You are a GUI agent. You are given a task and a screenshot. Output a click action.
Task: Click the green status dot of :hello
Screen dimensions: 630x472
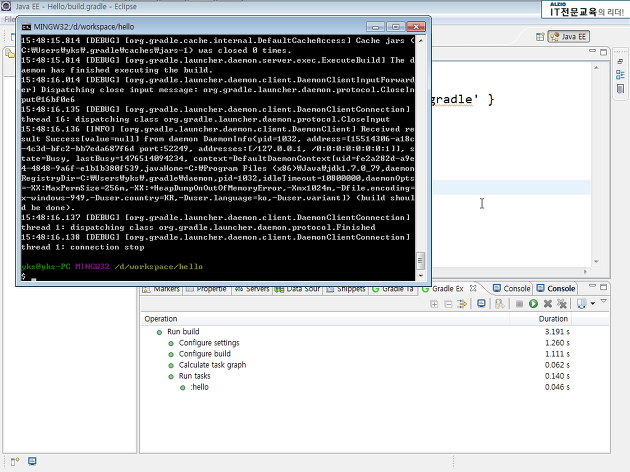(182, 388)
